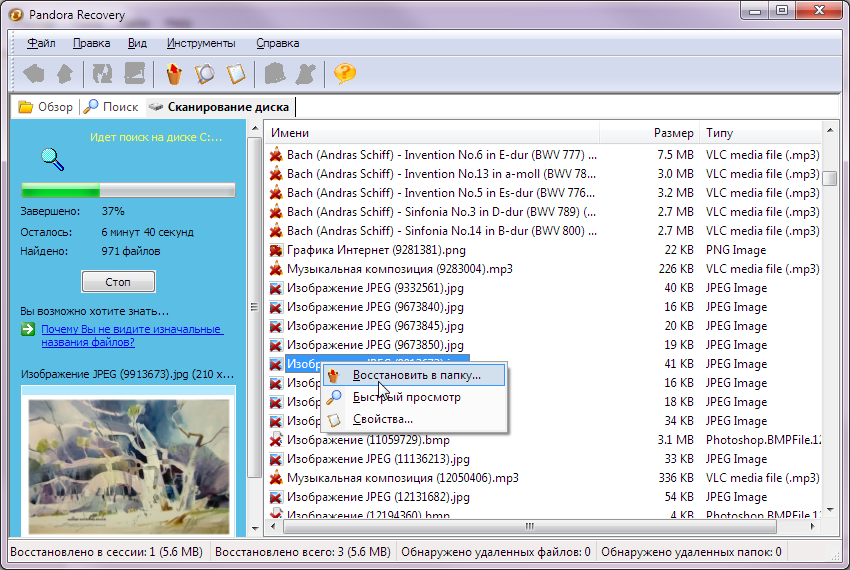Screen dimensions: 850x570
Task: Sort the list by the Размер column header
Action: click(672, 133)
